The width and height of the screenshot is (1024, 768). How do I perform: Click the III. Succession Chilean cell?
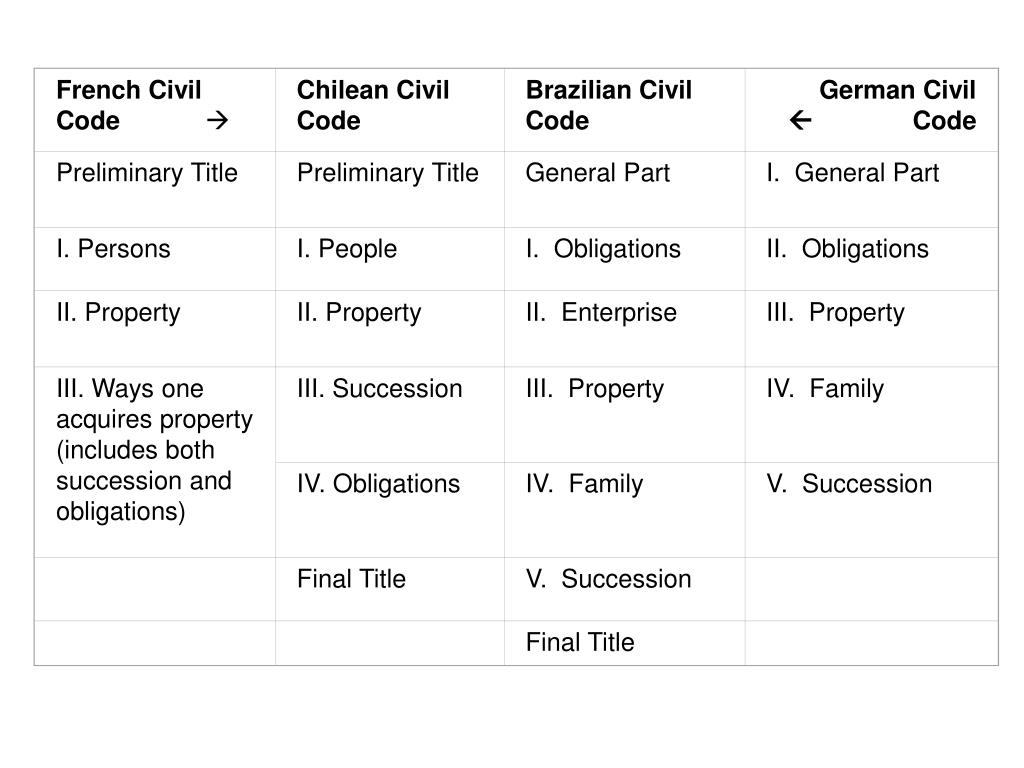click(x=390, y=415)
